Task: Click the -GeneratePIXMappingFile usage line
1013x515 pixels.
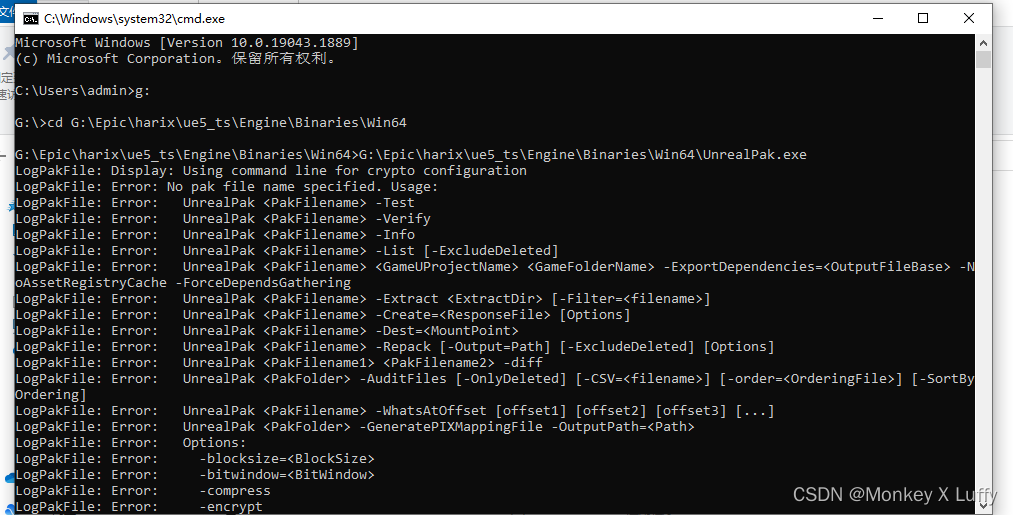Action: click(x=355, y=426)
